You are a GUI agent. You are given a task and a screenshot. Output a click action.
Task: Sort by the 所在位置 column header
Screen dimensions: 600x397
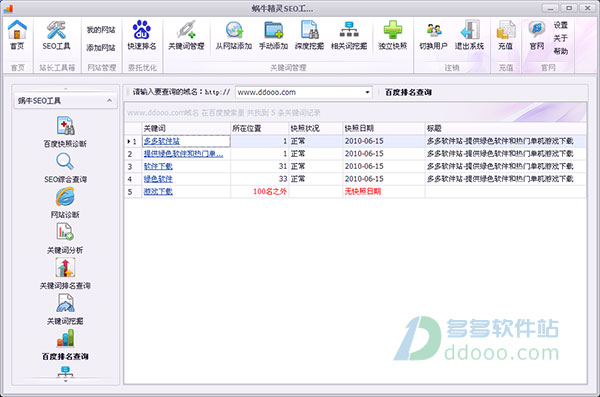[x=260, y=128]
